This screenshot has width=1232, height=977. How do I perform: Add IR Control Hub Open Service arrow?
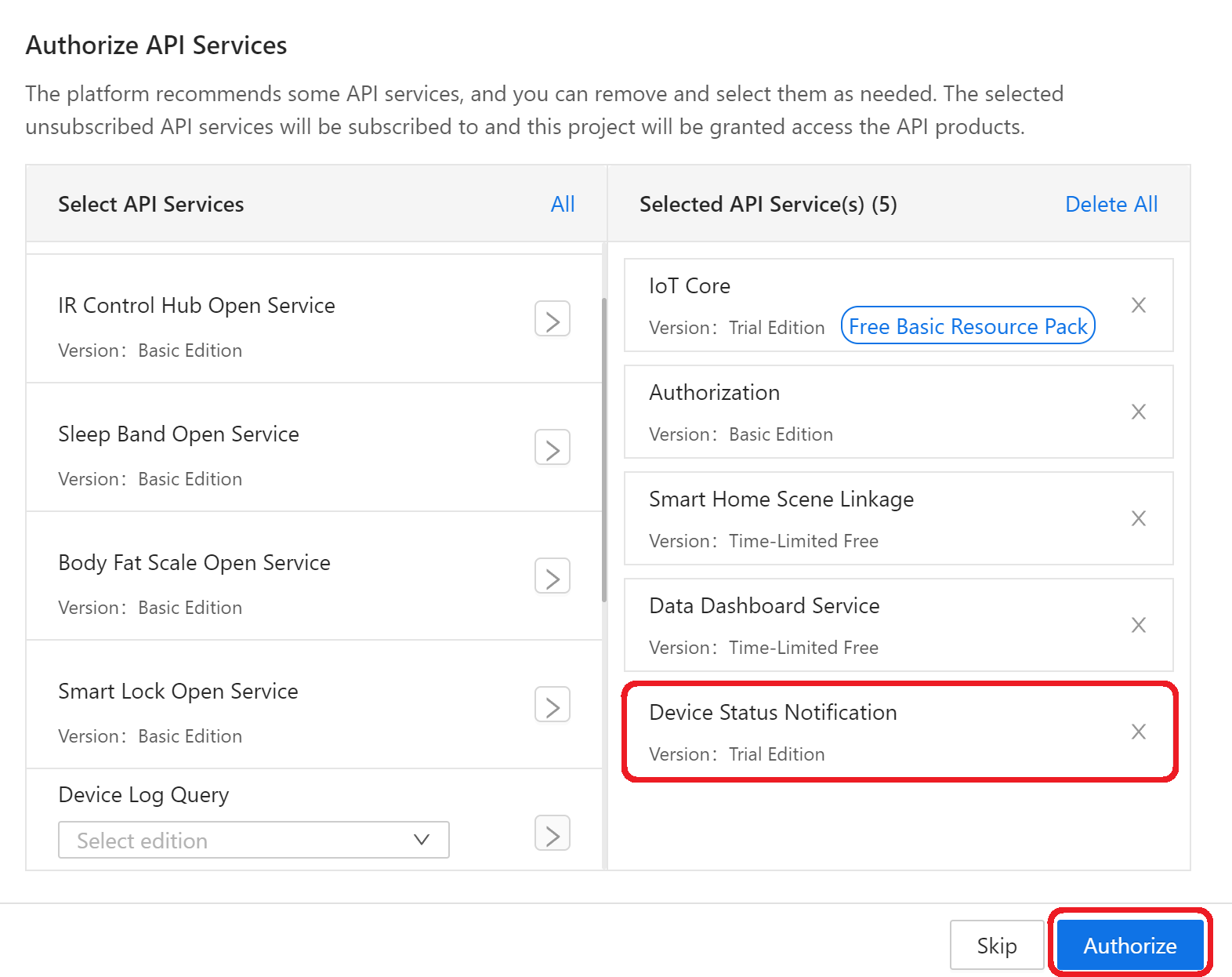click(553, 319)
